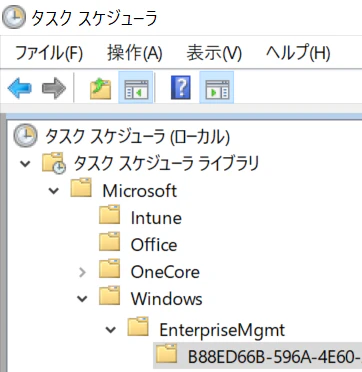
Task: Collapse the Windows tree node
Action: pos(82,299)
